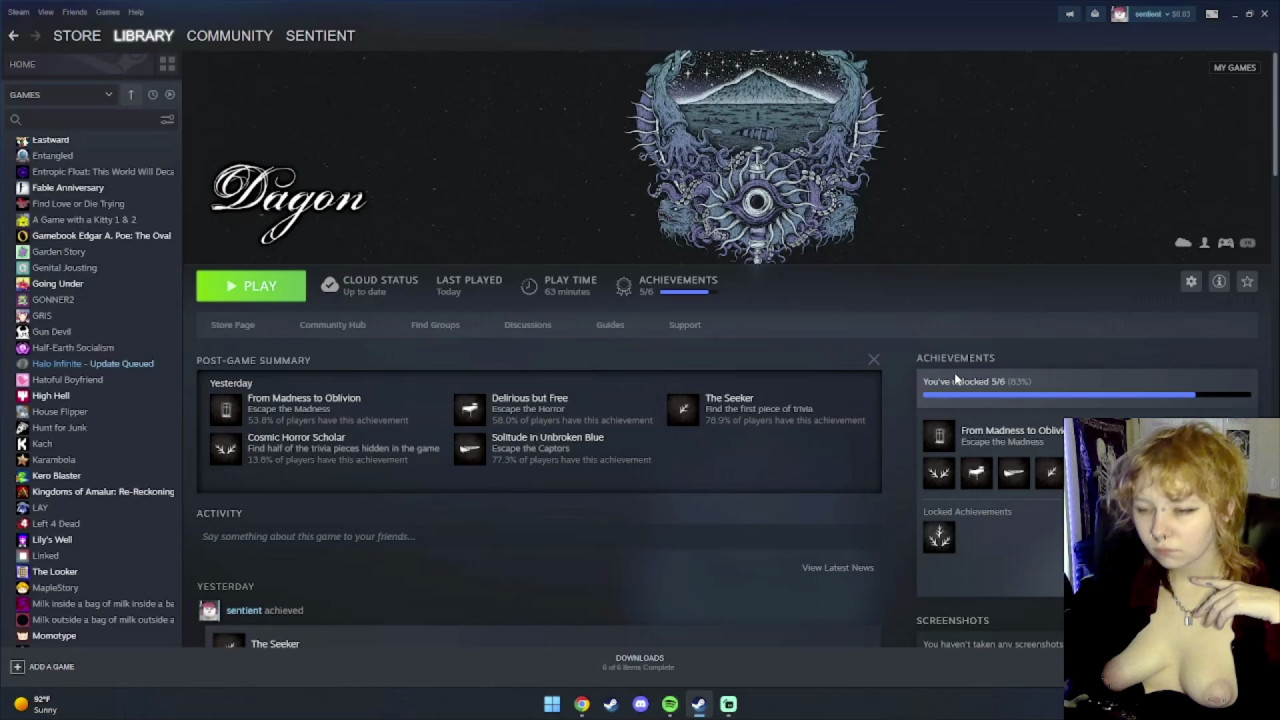Toggle Dagon as favorite with star
The width and height of the screenshot is (1280, 720).
tap(1247, 282)
